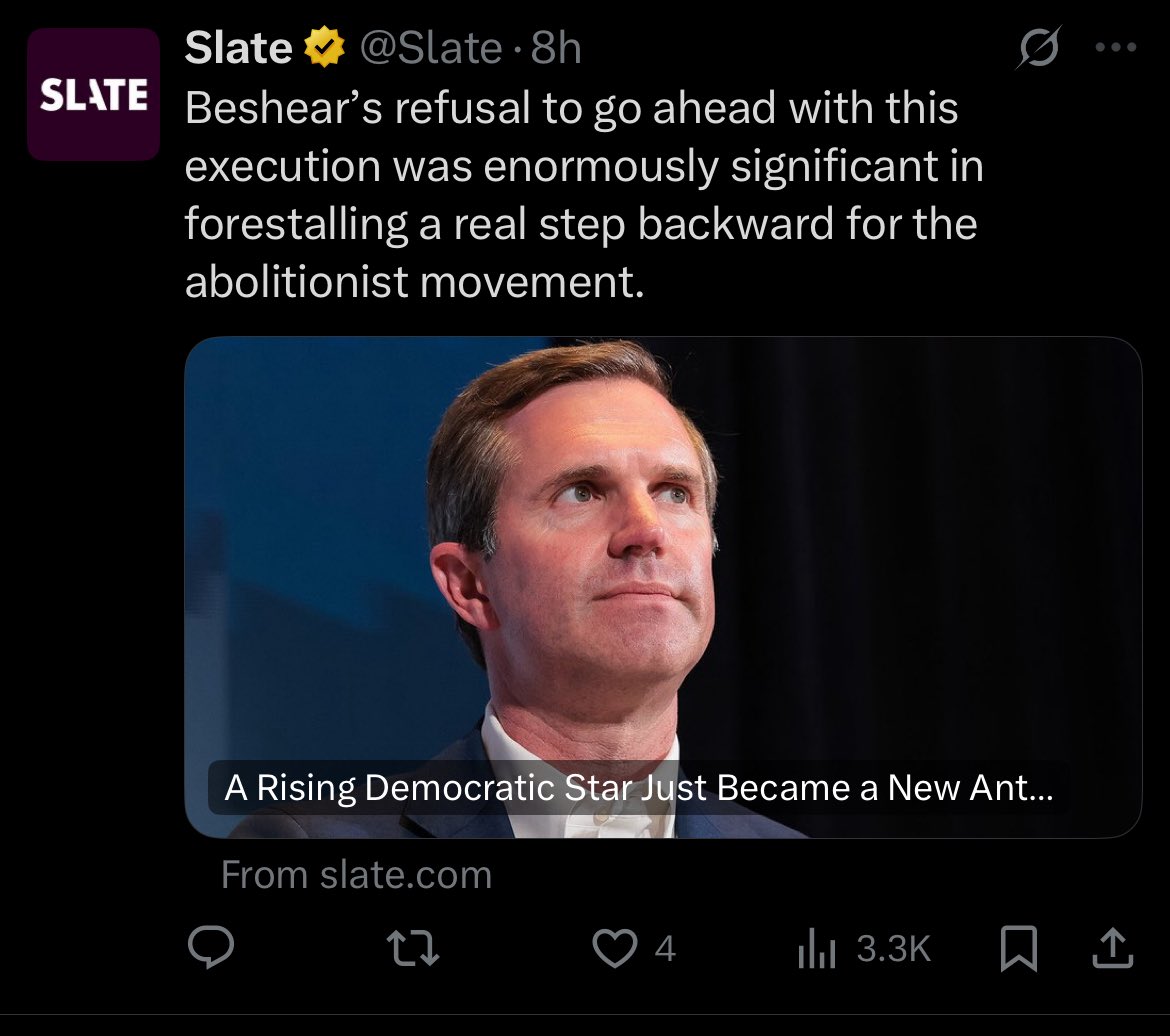Bookmark this Slate post

1019,948
